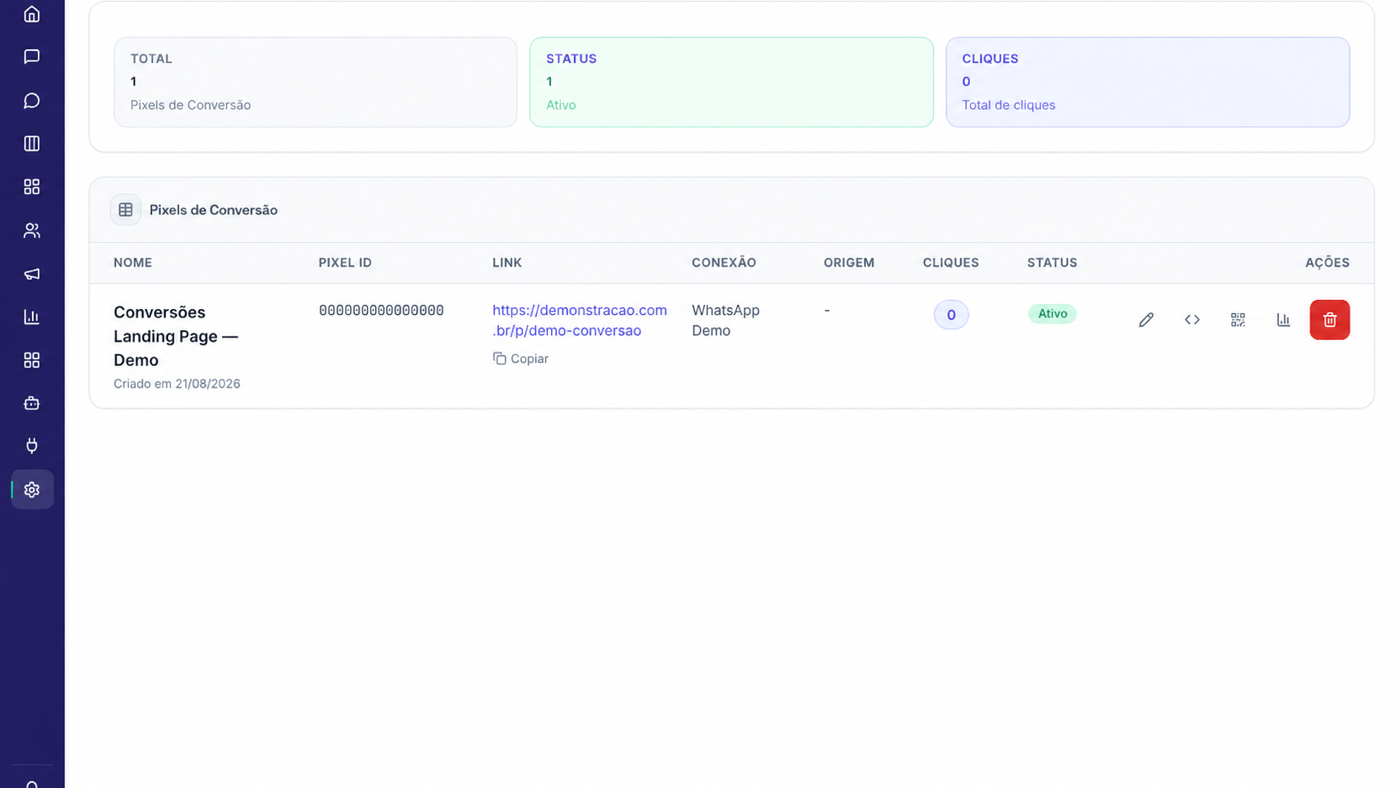Click the LINK column header

point(507,263)
